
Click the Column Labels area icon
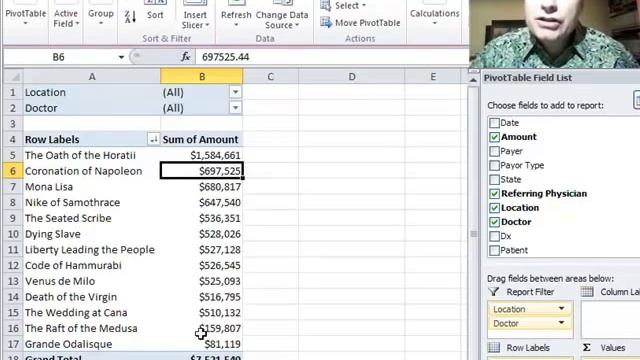(x=587, y=291)
